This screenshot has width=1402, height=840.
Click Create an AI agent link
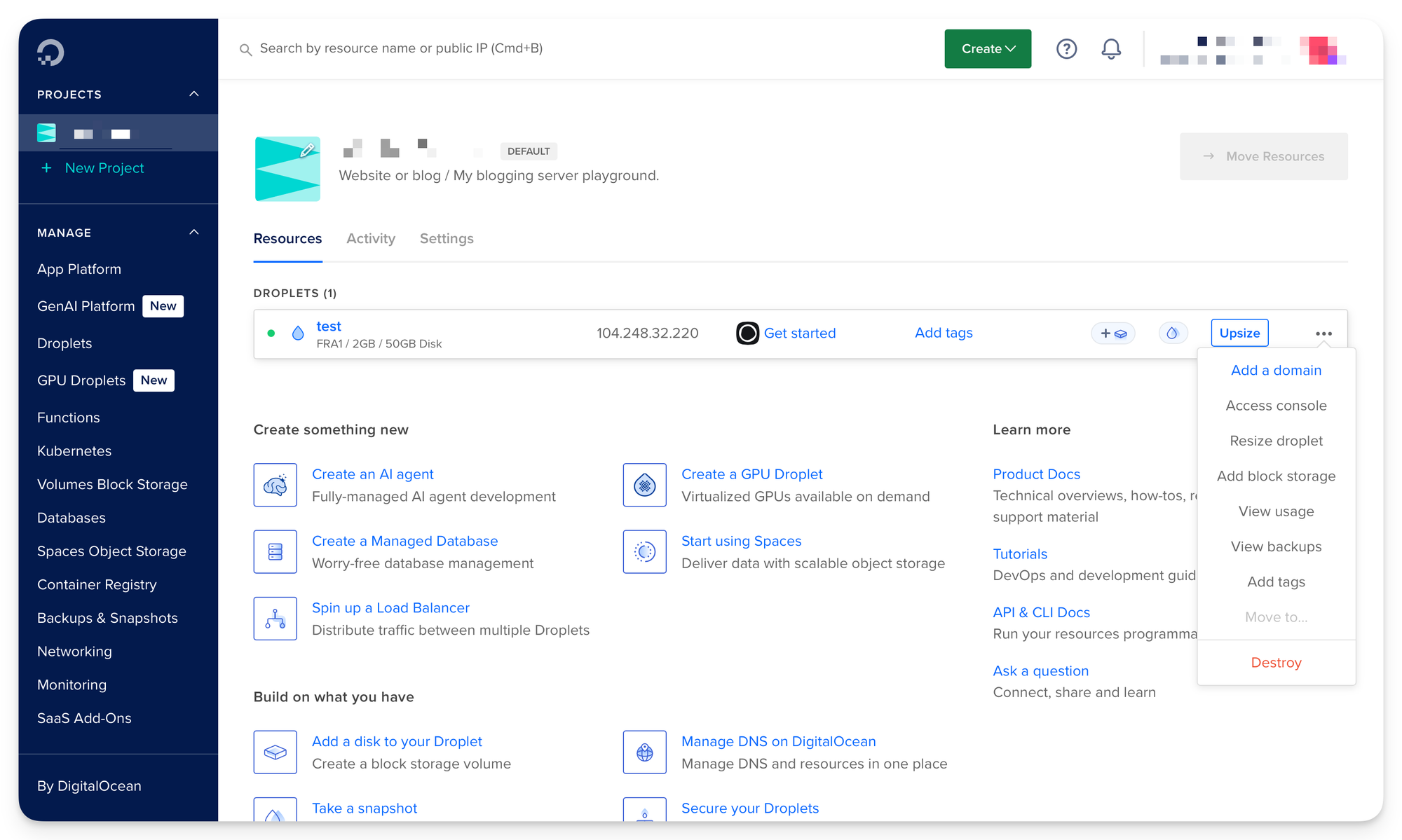(x=372, y=474)
